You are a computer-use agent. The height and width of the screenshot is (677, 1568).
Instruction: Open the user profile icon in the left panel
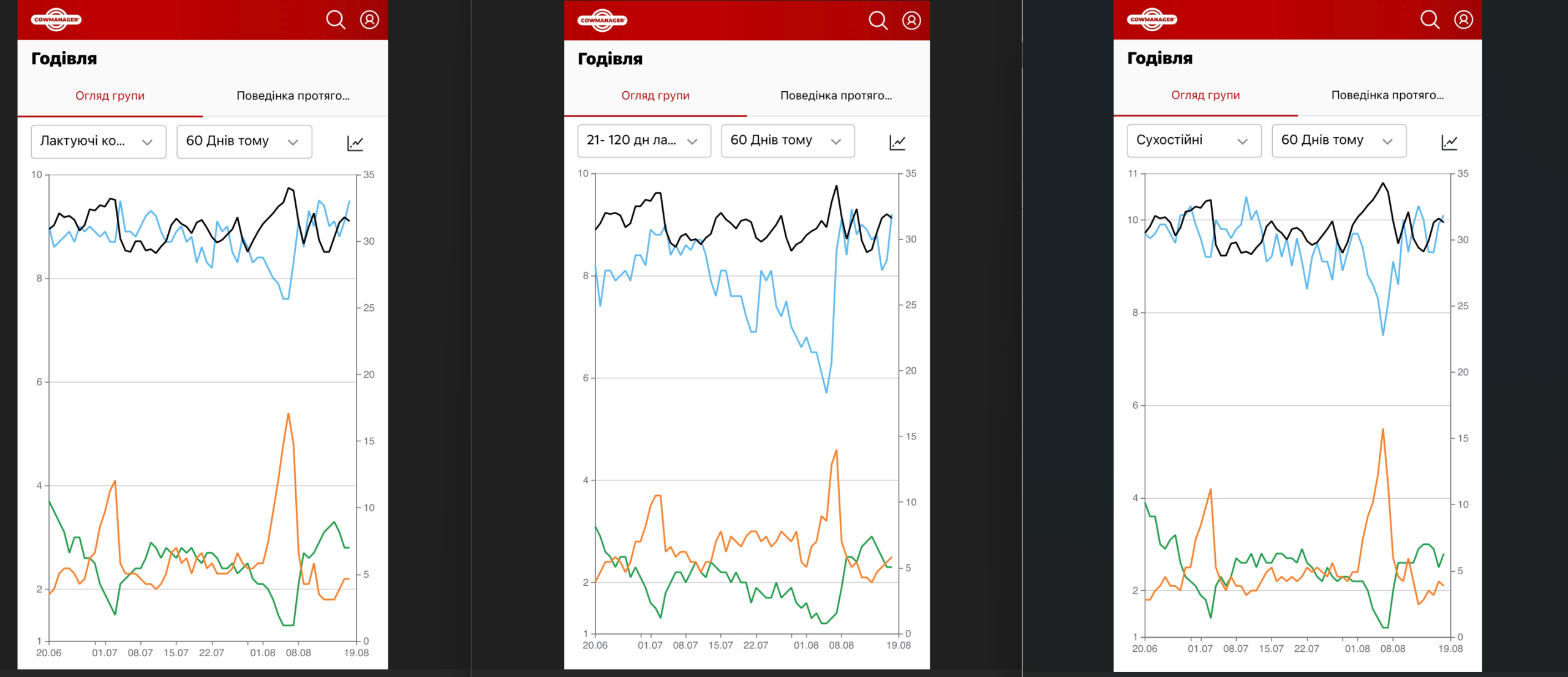369,20
